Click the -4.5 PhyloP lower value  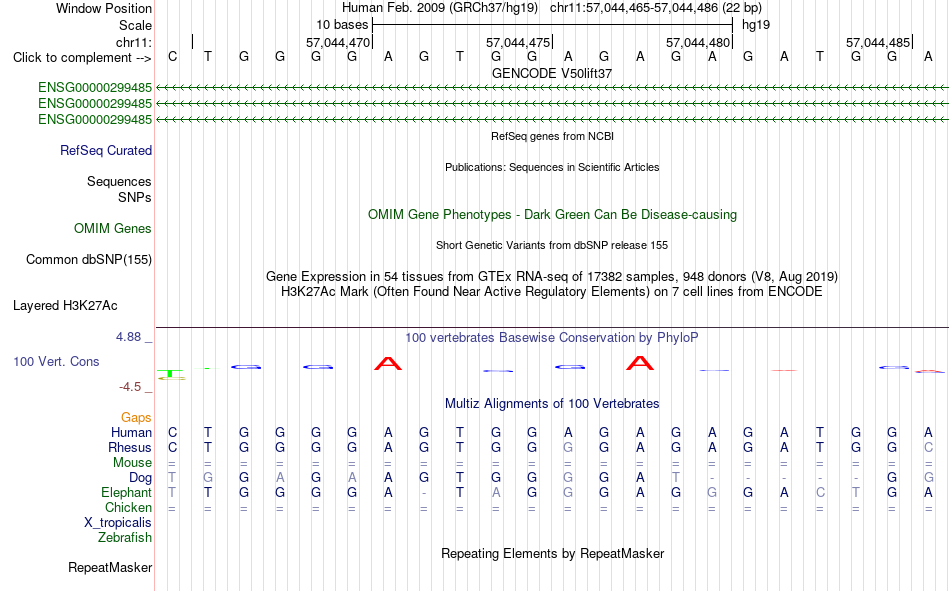(130, 387)
